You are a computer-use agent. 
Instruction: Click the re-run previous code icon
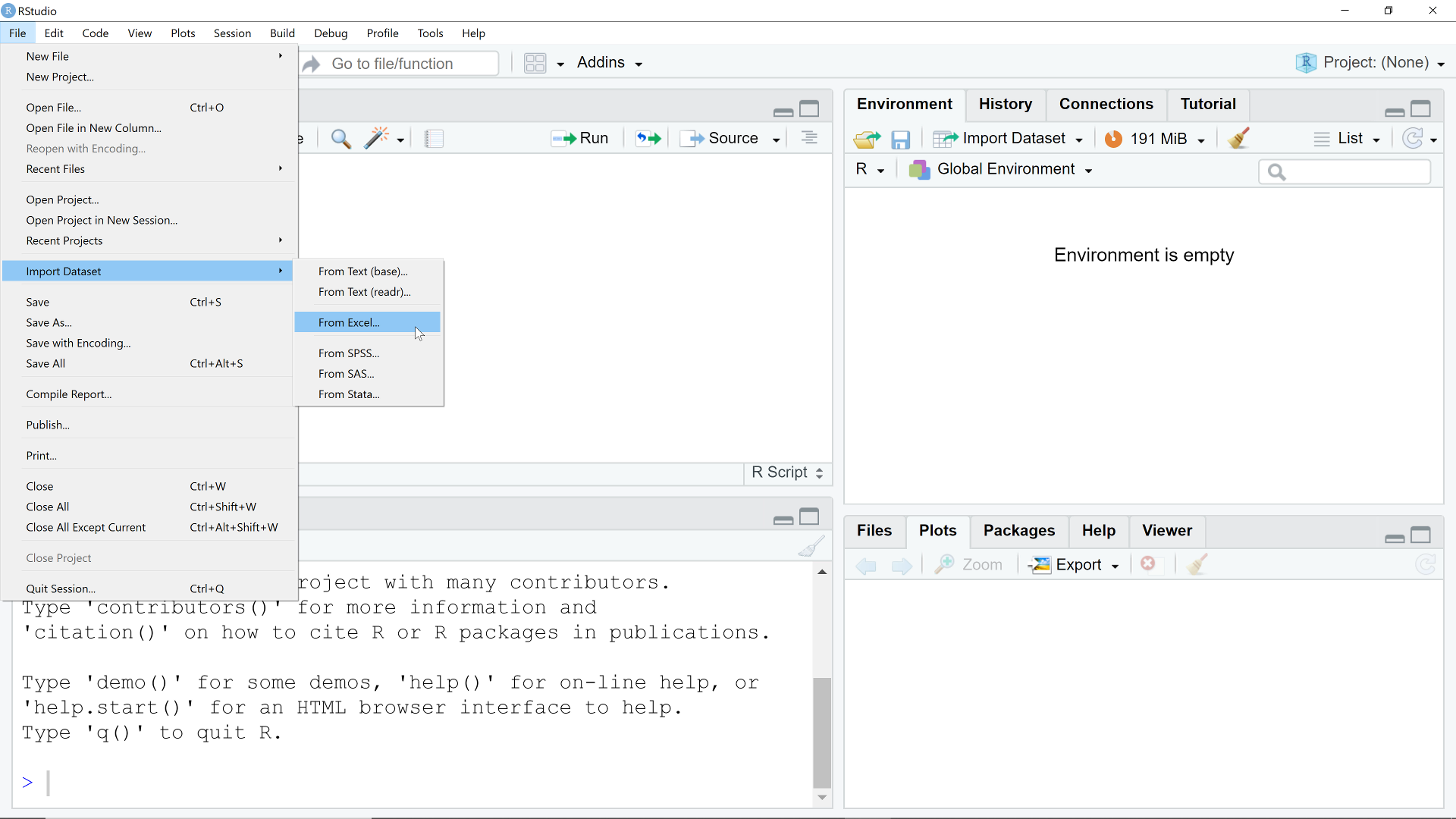648,139
